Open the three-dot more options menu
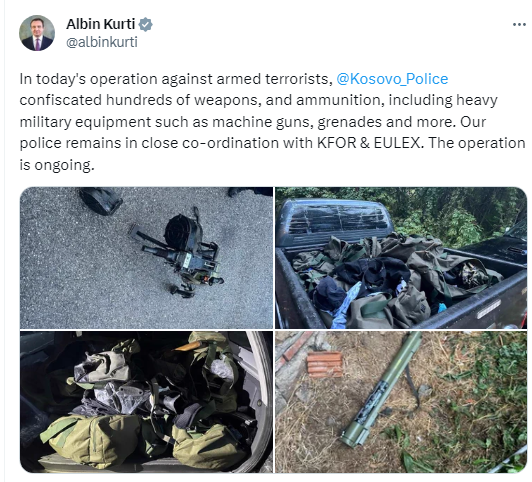 (x=519, y=25)
